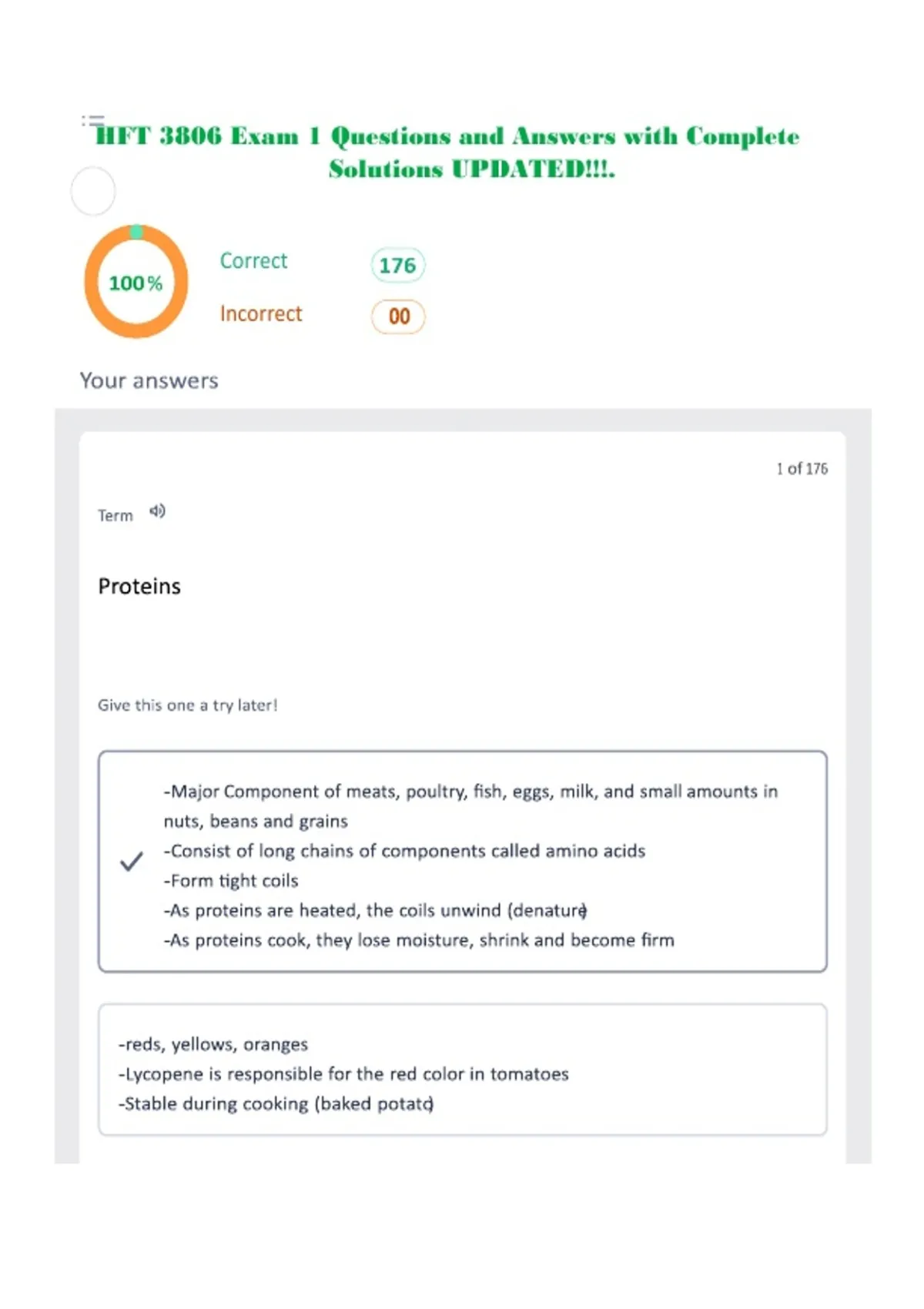Click the checkmark on the Proteins answer
Image resolution: width=924 pixels, height=1309 pixels.
pyautogui.click(x=132, y=861)
